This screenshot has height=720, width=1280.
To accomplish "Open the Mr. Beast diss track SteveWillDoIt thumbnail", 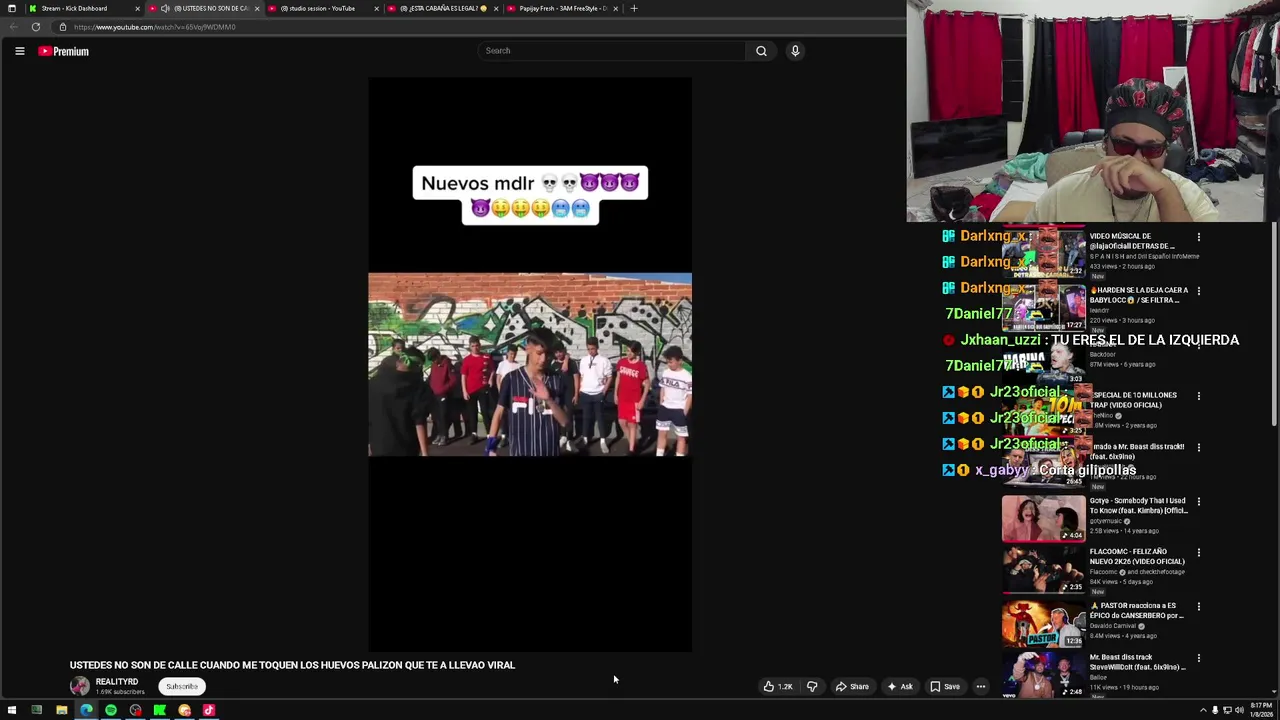I will point(1043,675).
